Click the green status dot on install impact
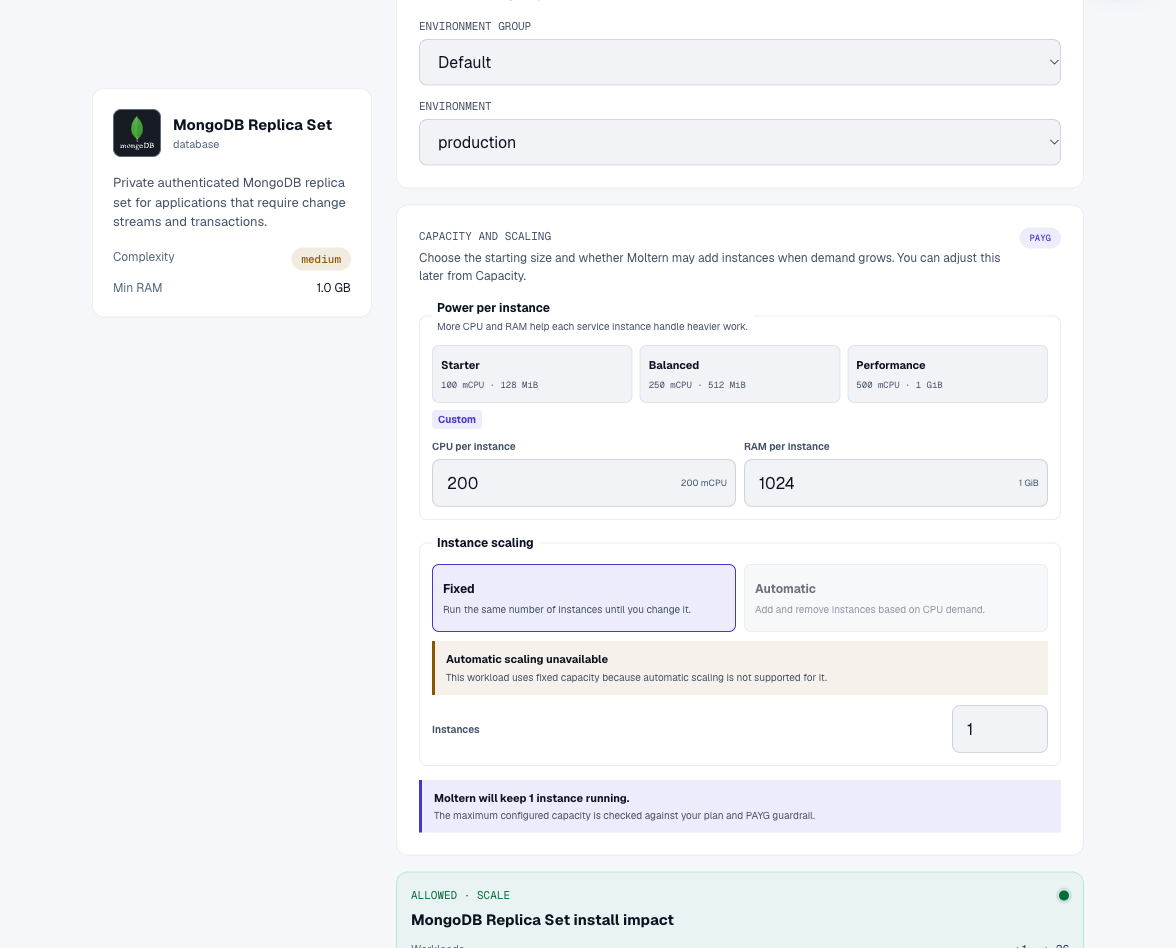The width and height of the screenshot is (1176, 948). point(1063,895)
